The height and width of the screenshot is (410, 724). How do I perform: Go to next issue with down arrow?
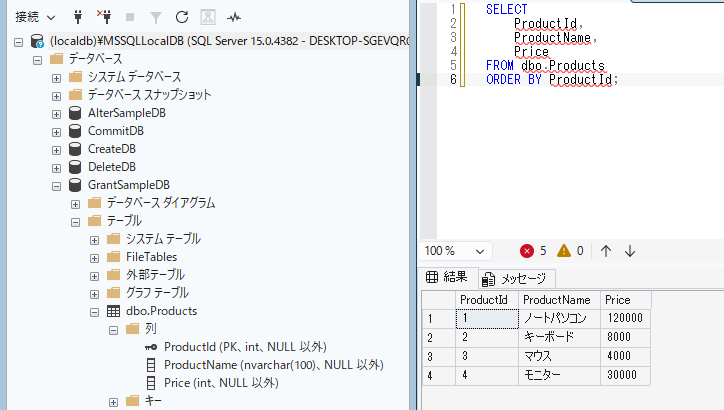630,251
